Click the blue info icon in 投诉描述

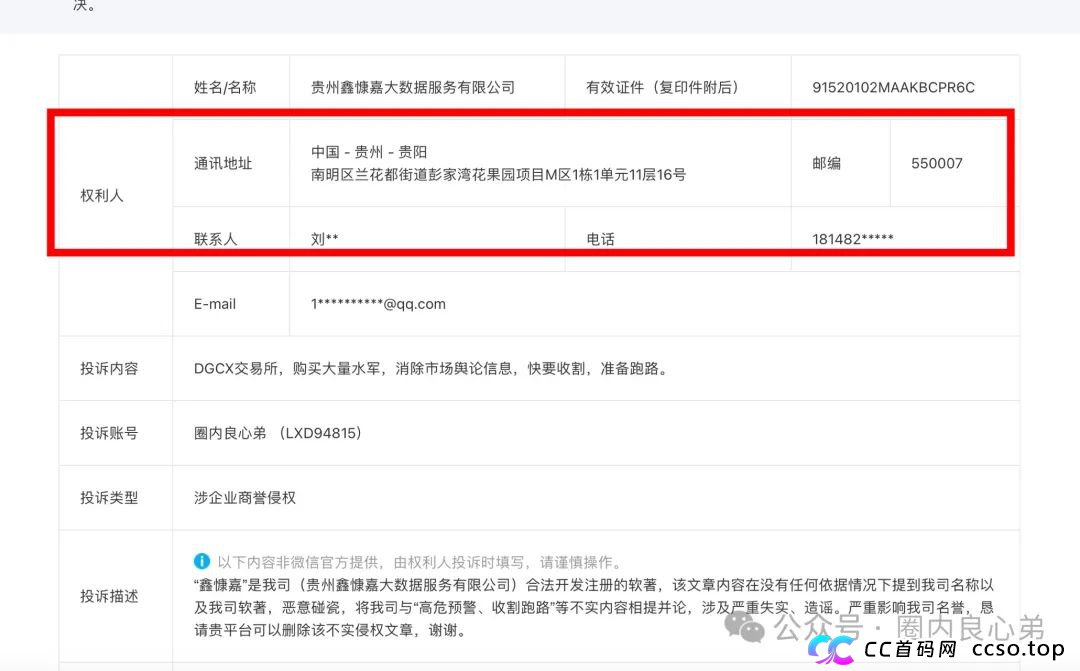click(202, 561)
